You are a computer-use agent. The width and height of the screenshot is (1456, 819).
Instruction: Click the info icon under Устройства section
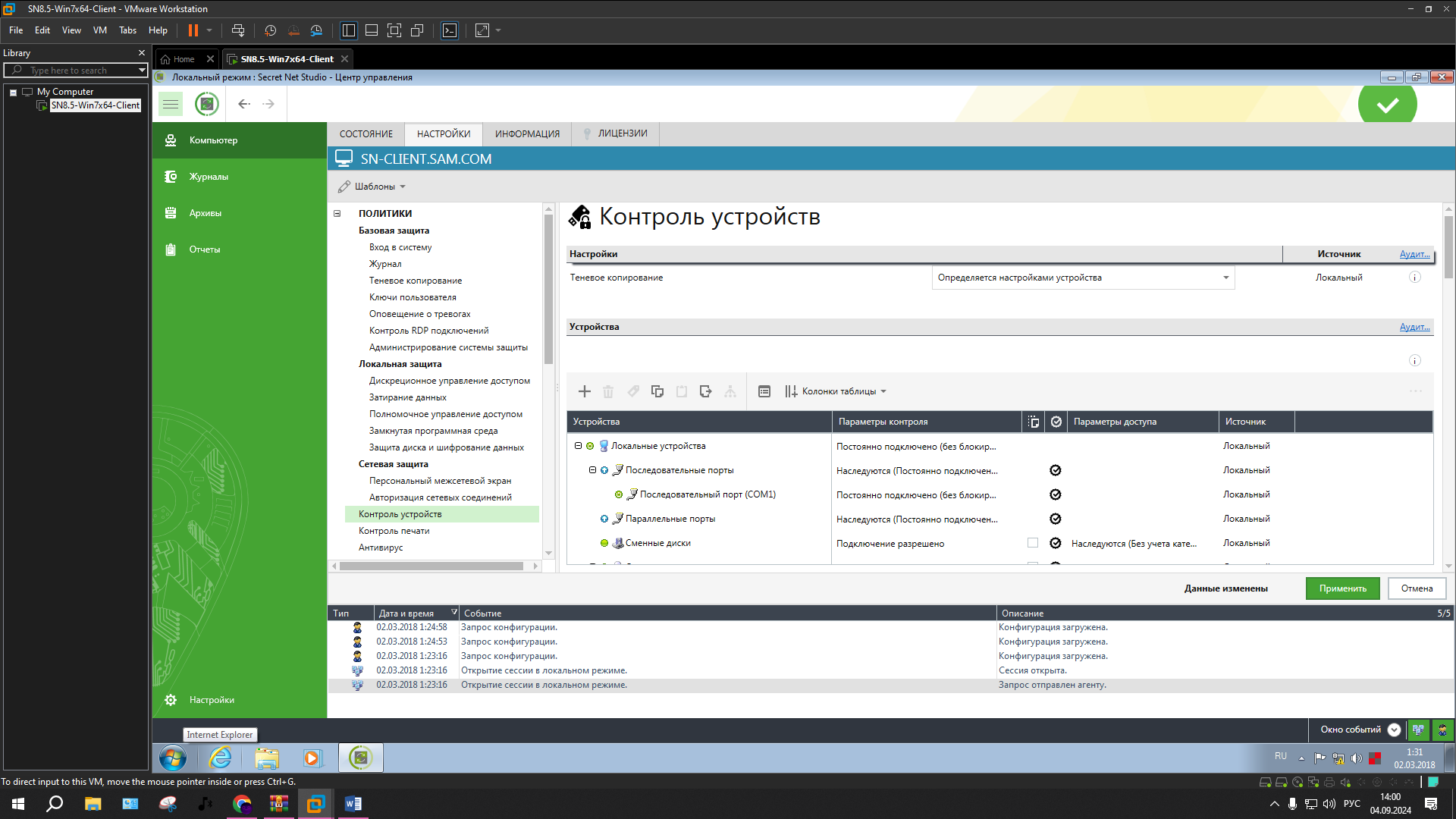click(x=1415, y=360)
